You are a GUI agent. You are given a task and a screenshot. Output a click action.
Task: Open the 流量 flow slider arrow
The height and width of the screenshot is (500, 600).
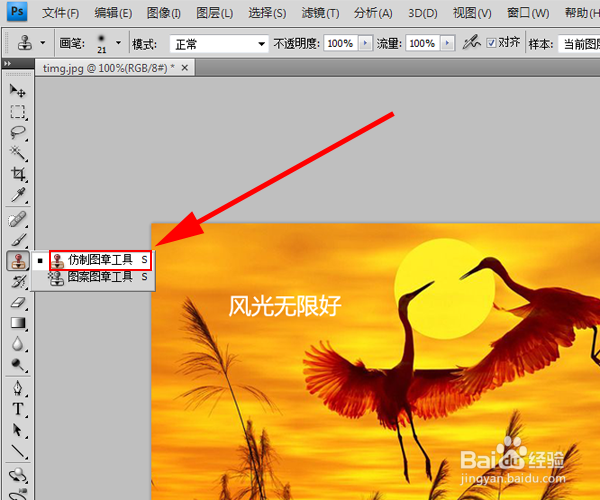tap(447, 43)
